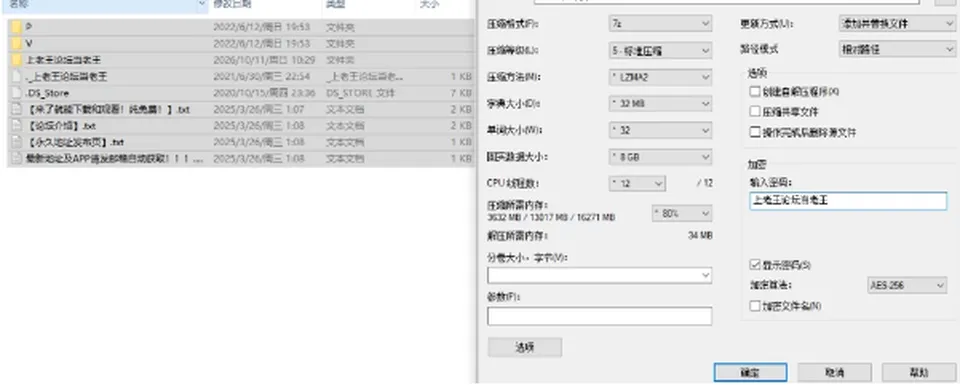Click the .DS_Store file icon

(17, 93)
